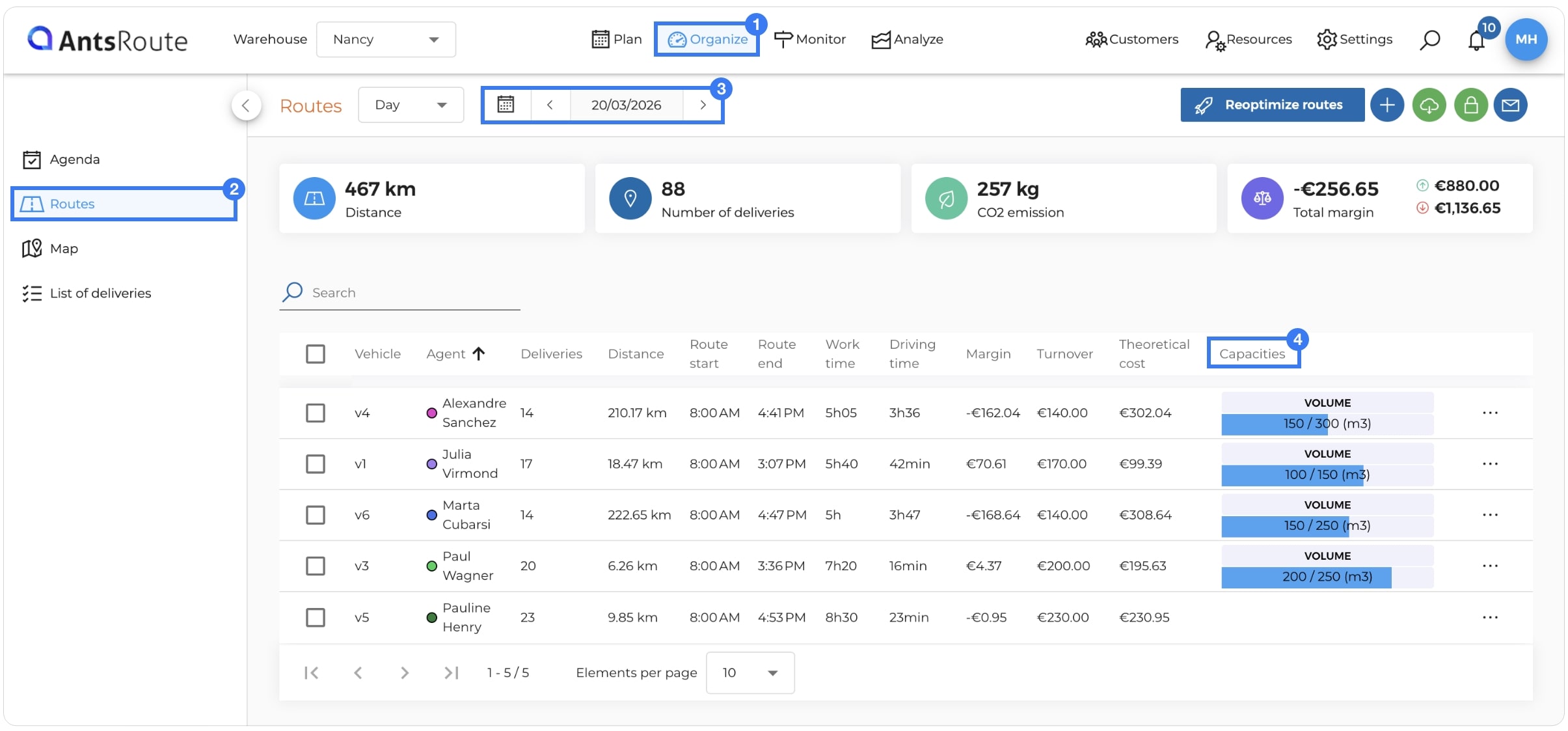
Task: Go to the next day arrow
Action: tap(703, 105)
